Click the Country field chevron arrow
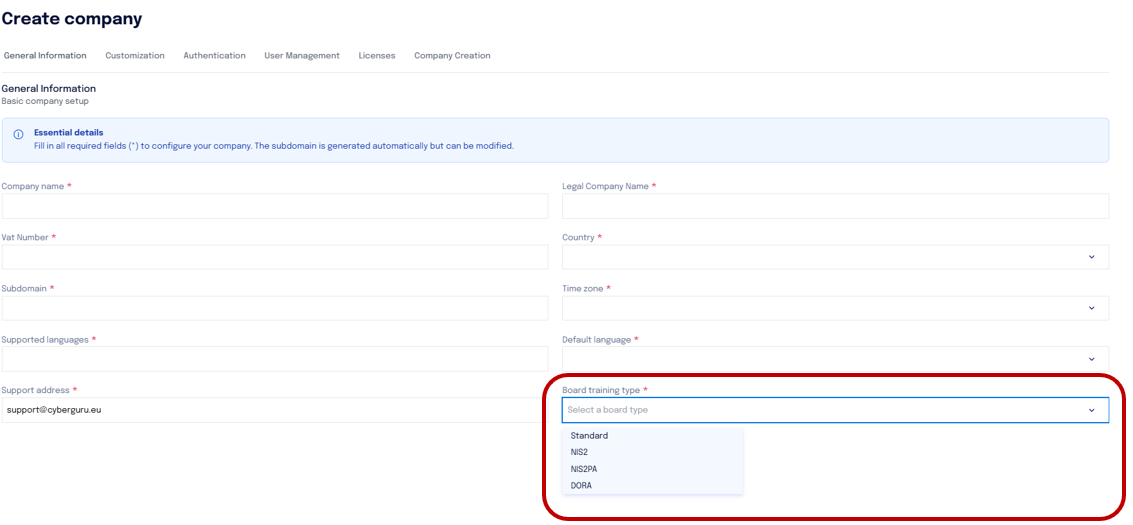The image size is (1133, 525). (1091, 257)
